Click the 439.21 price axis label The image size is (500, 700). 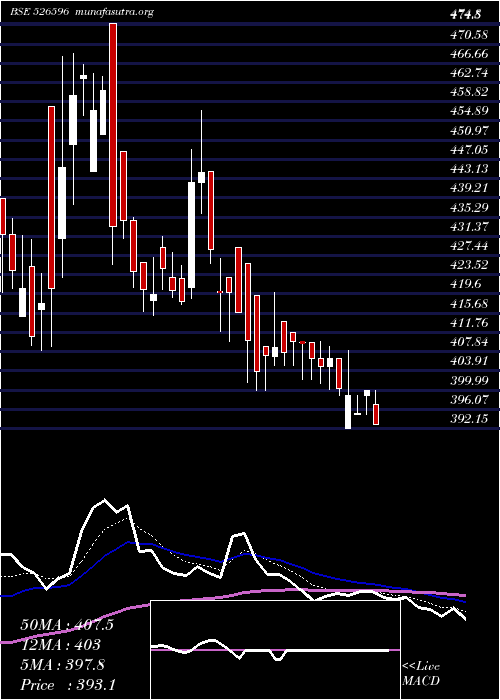[x=469, y=188]
